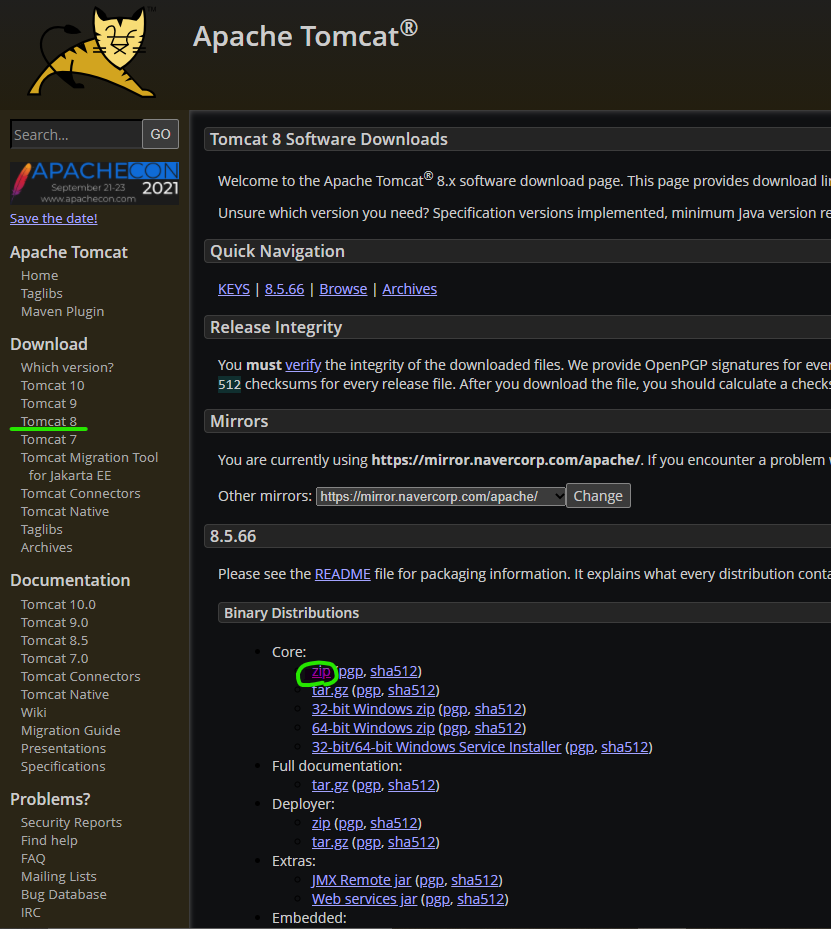This screenshot has width=831, height=929.
Task: Open Tomcat 10.0 documentation
Action: pyautogui.click(x=58, y=605)
